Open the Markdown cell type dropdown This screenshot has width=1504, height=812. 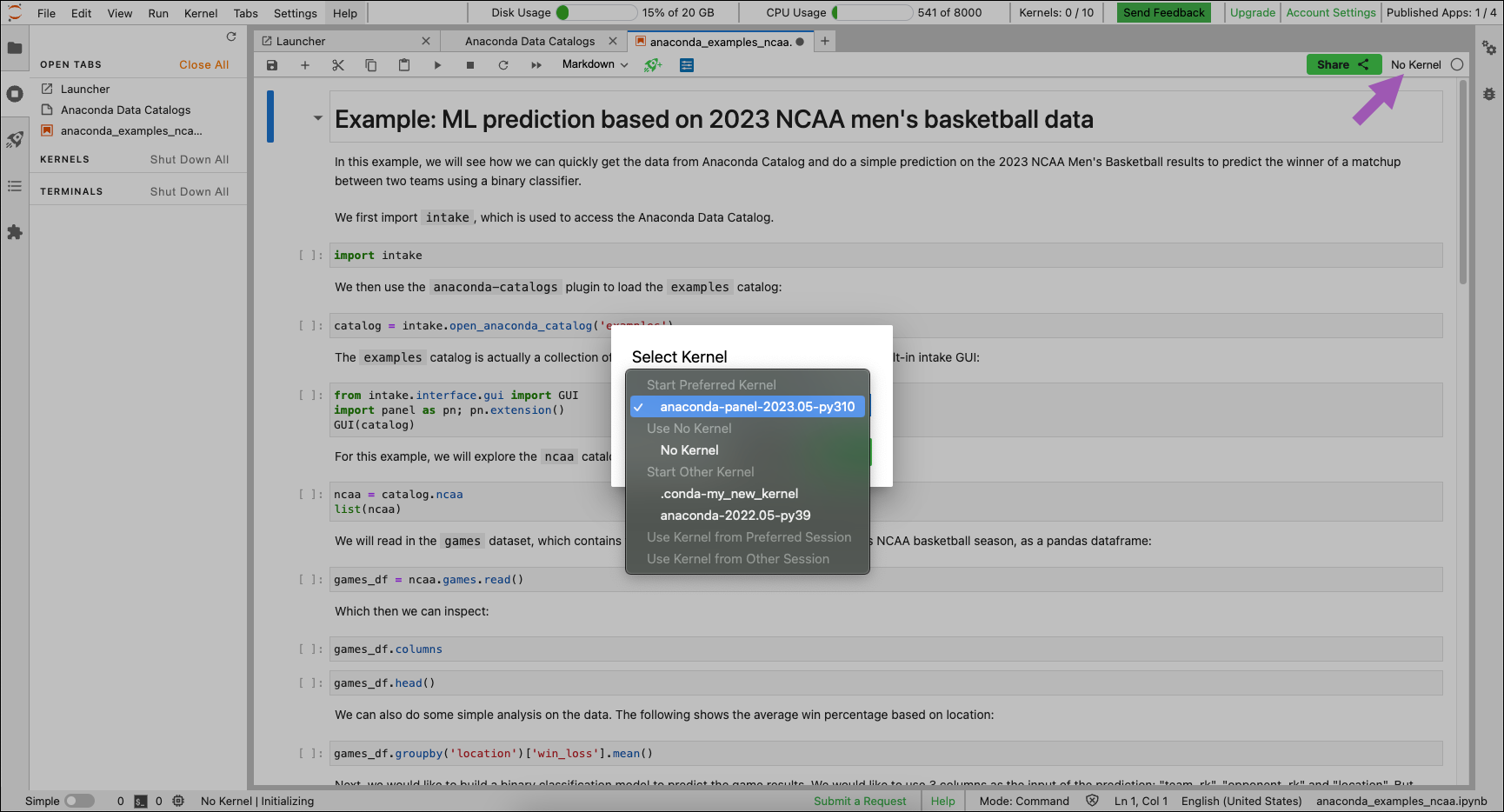click(595, 64)
